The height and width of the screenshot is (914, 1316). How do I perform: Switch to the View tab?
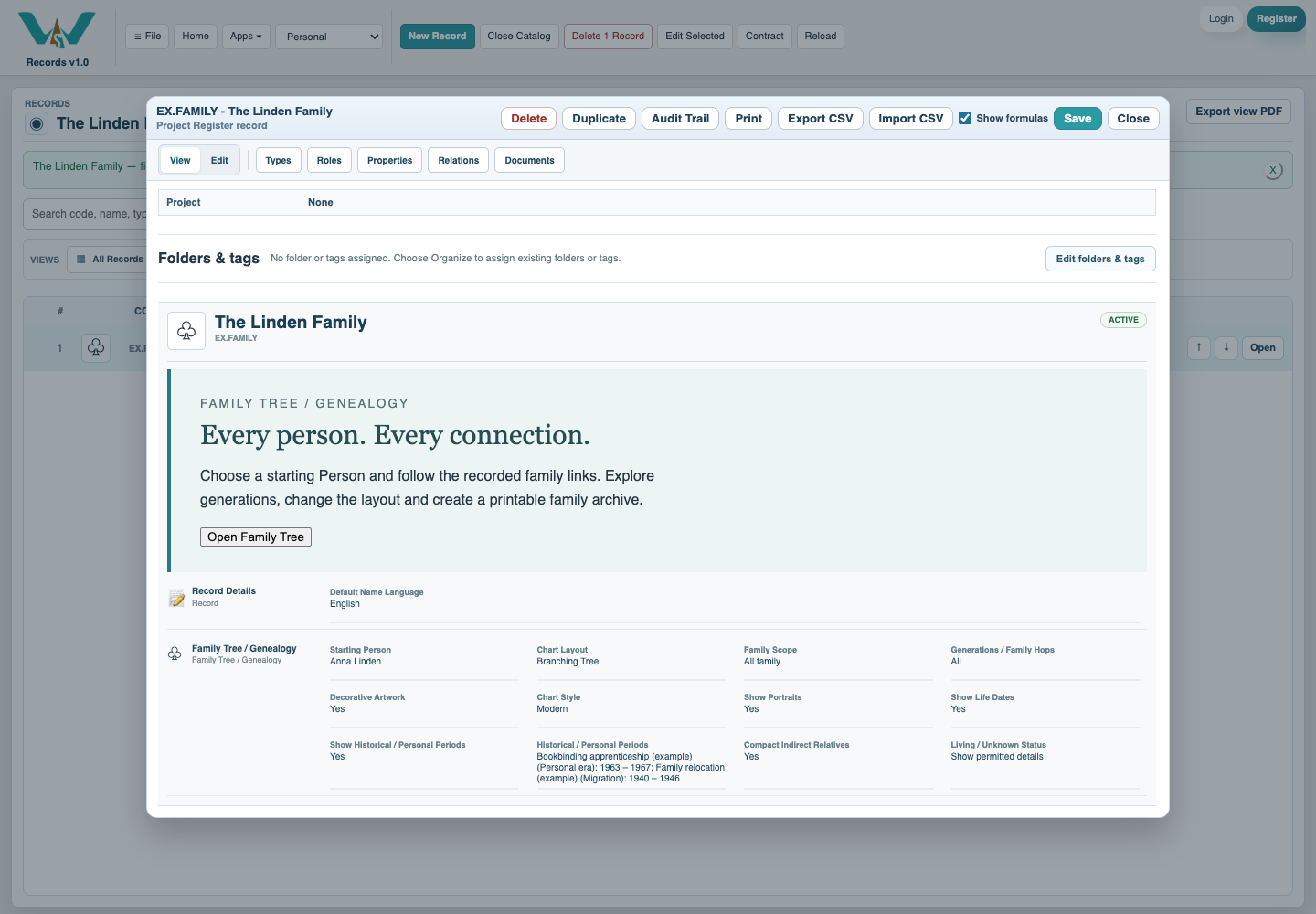coord(180,160)
